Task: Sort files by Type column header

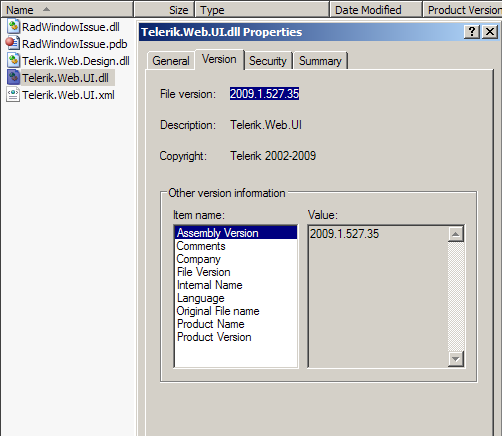Action: click(x=262, y=10)
